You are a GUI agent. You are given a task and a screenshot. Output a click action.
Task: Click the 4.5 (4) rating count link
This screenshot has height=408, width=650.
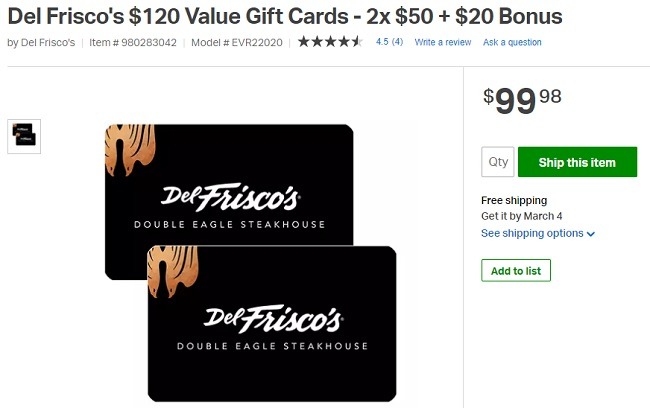click(389, 42)
